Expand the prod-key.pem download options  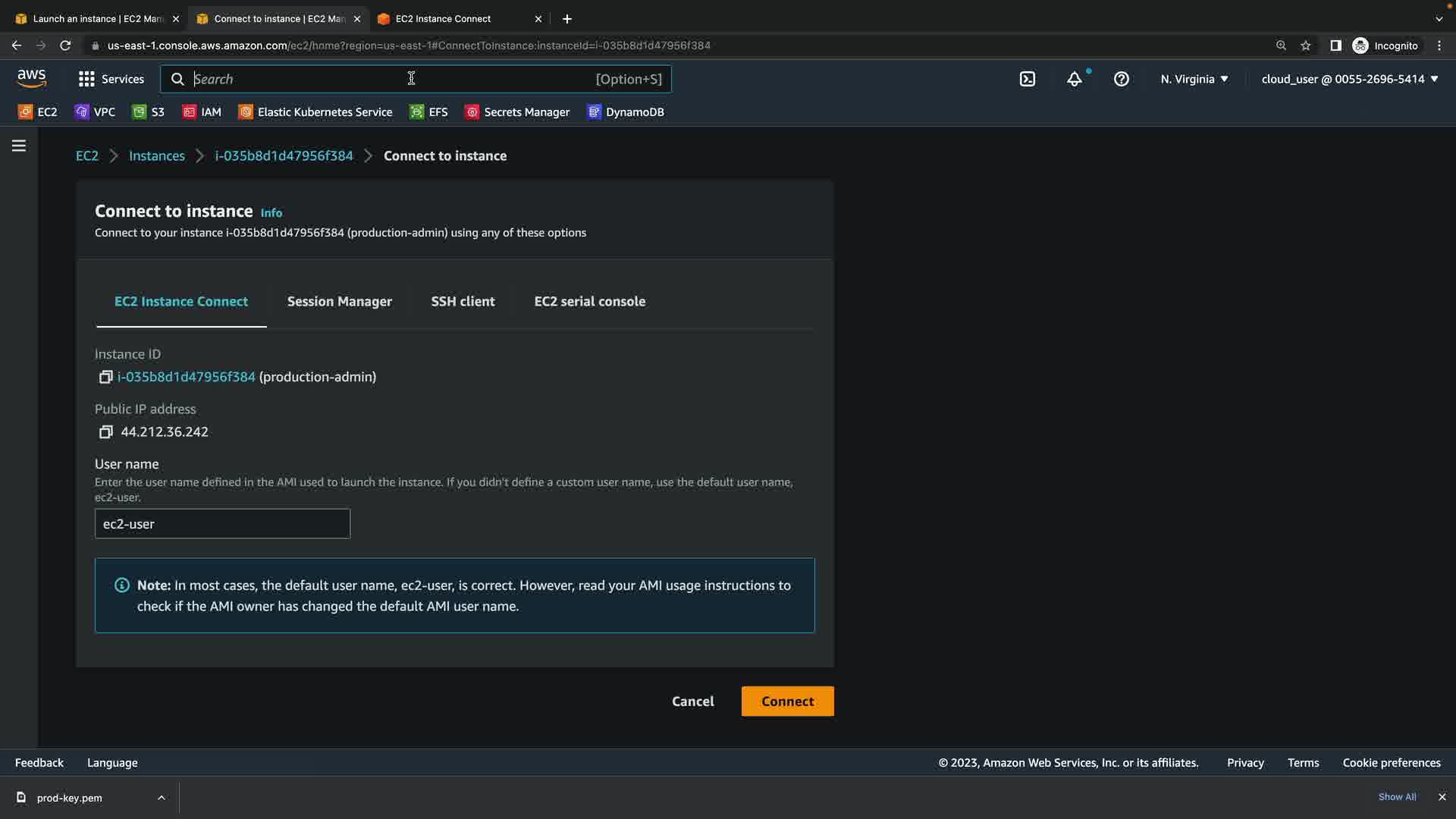point(161,798)
